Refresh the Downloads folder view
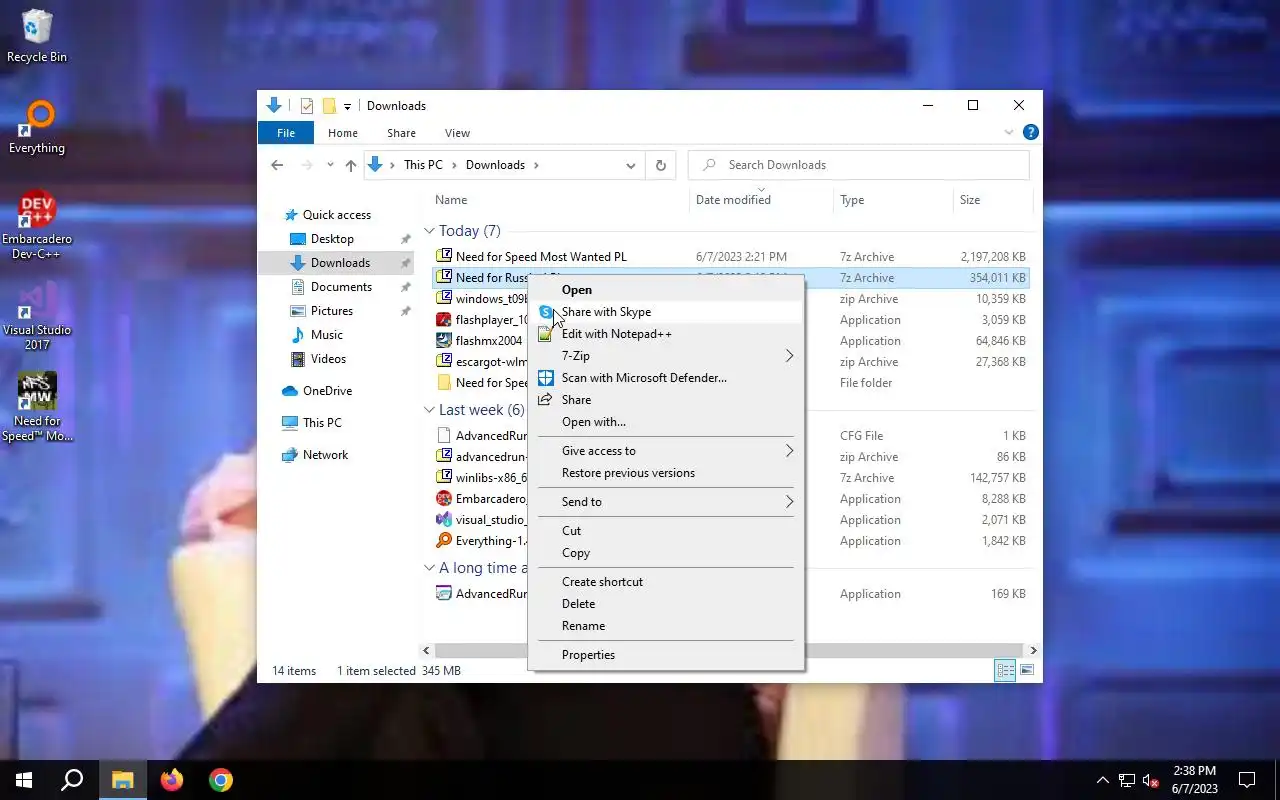This screenshot has height=800, width=1280. tap(660, 165)
